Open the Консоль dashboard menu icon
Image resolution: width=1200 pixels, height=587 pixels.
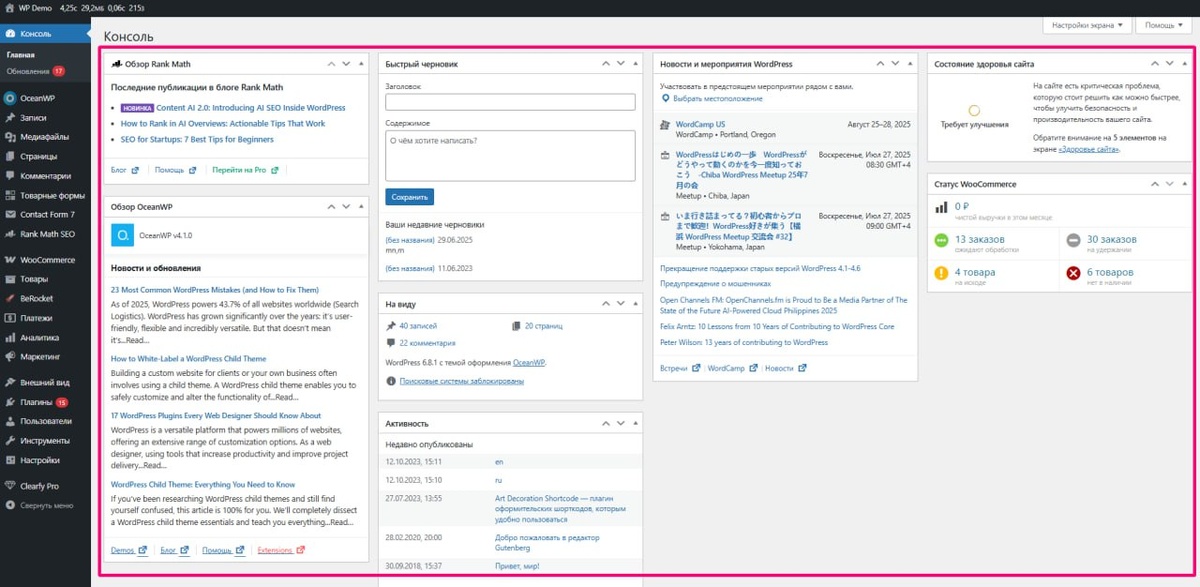point(10,34)
